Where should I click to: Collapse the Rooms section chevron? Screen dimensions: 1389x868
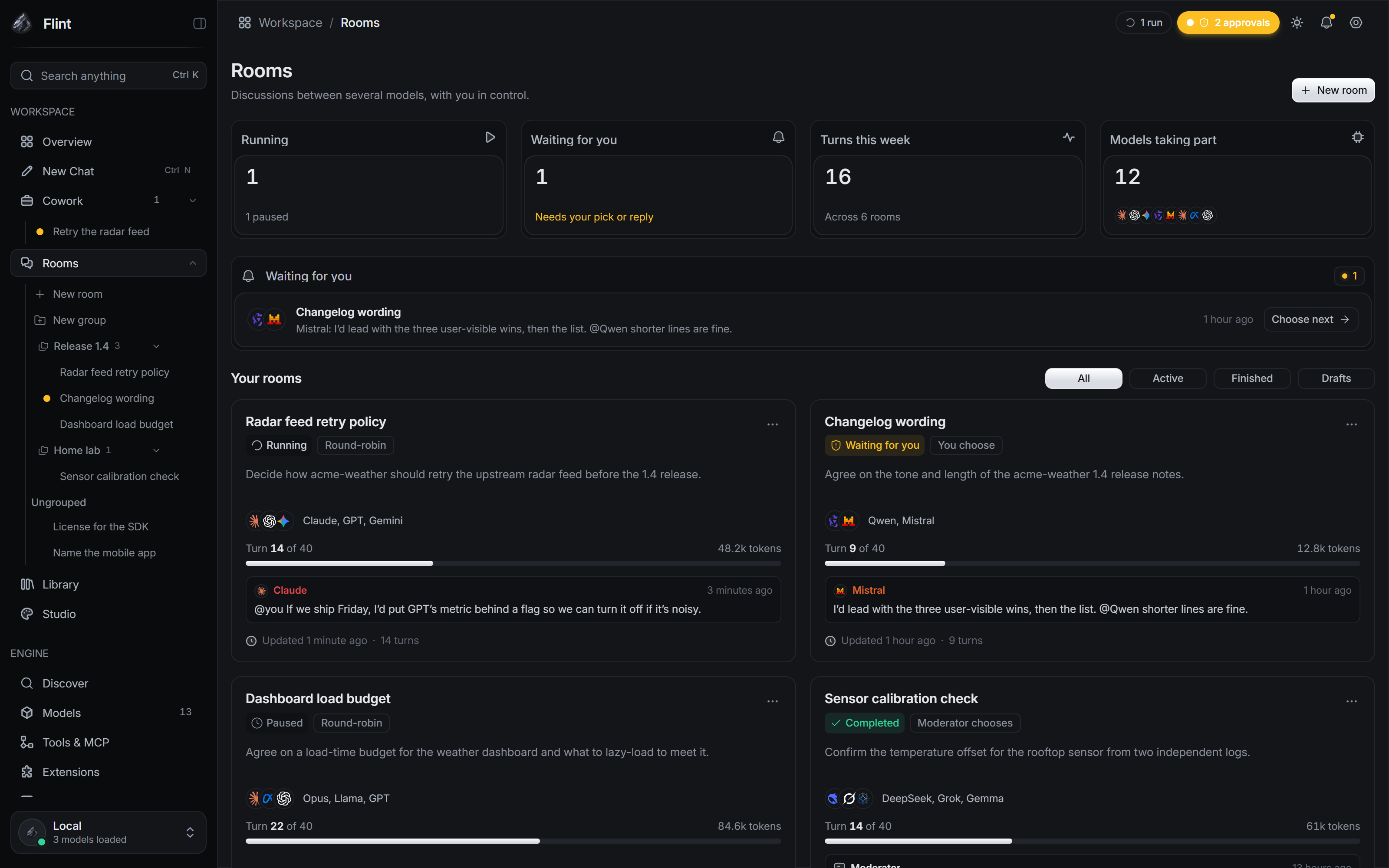pos(193,263)
